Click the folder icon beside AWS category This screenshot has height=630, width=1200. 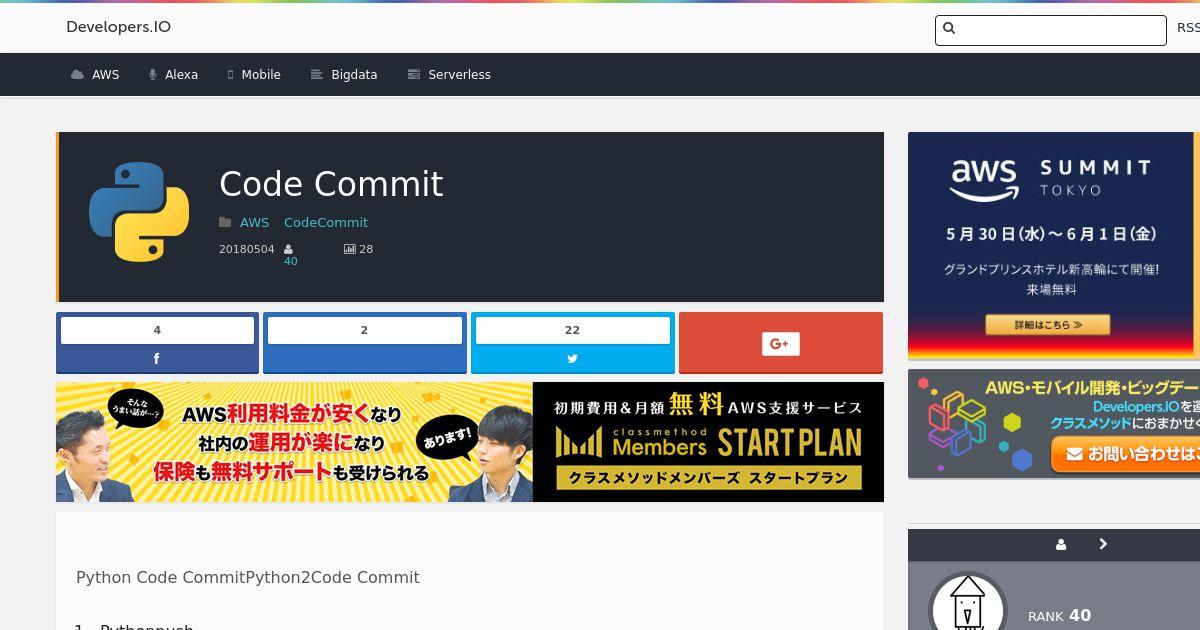[x=225, y=222]
